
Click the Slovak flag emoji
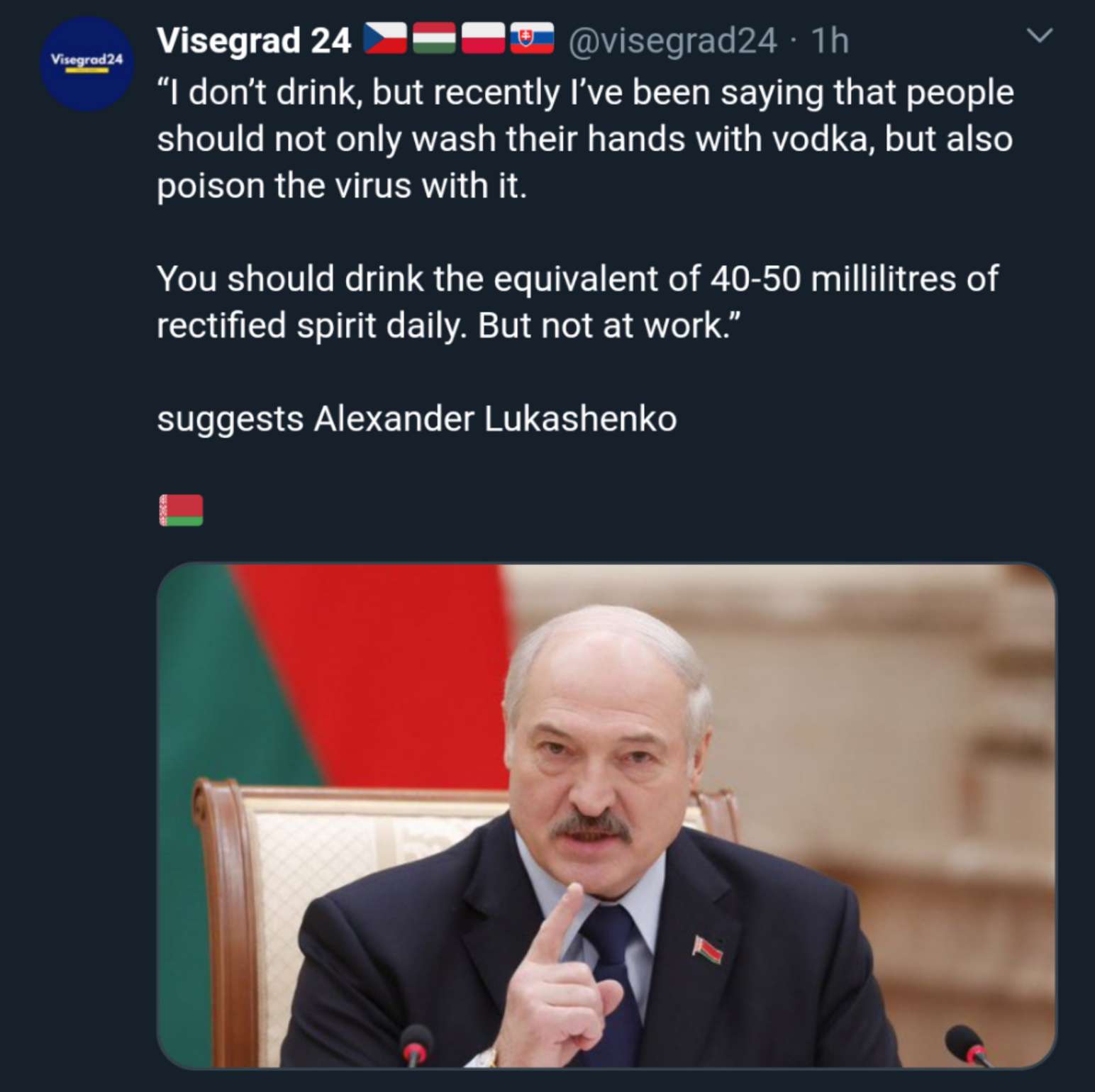click(x=532, y=40)
